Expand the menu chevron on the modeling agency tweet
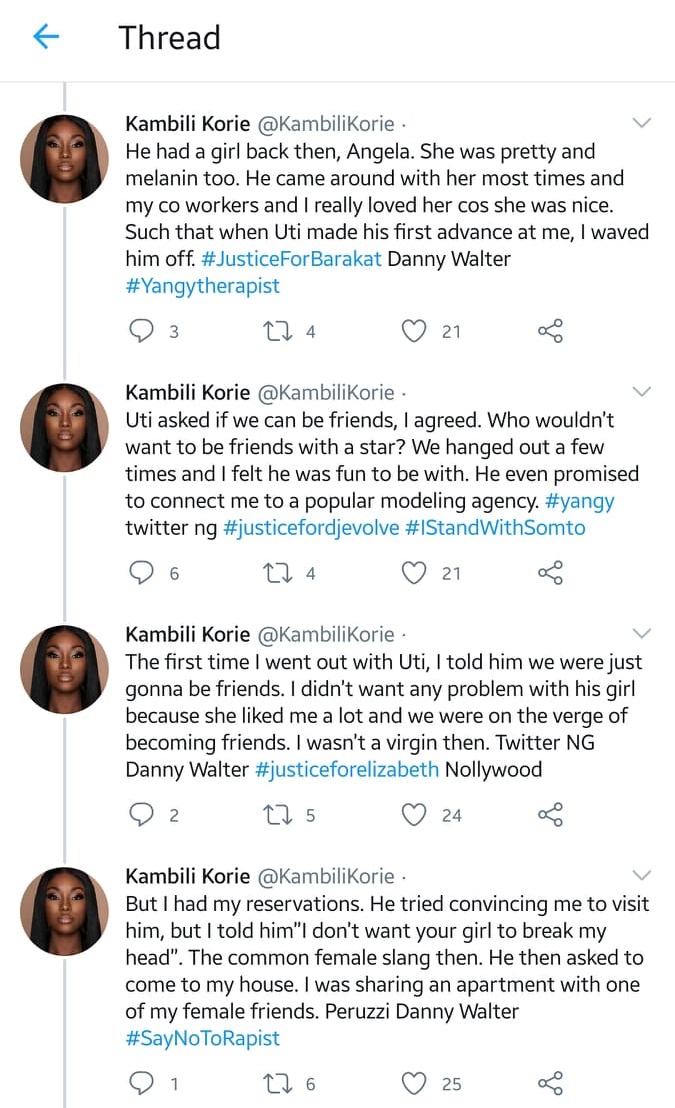The image size is (675, 1108). click(642, 391)
